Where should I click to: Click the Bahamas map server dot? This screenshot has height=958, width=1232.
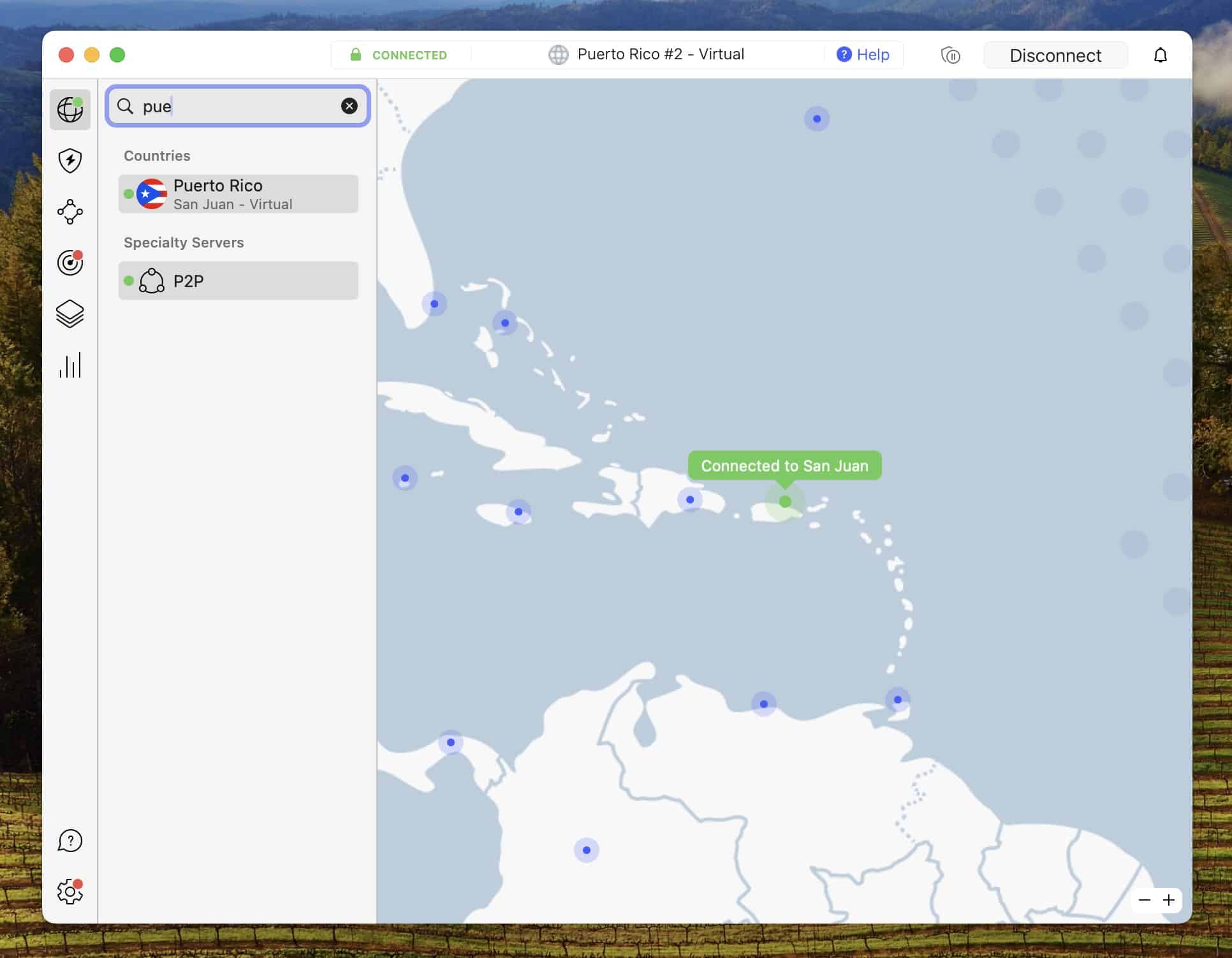click(x=505, y=323)
